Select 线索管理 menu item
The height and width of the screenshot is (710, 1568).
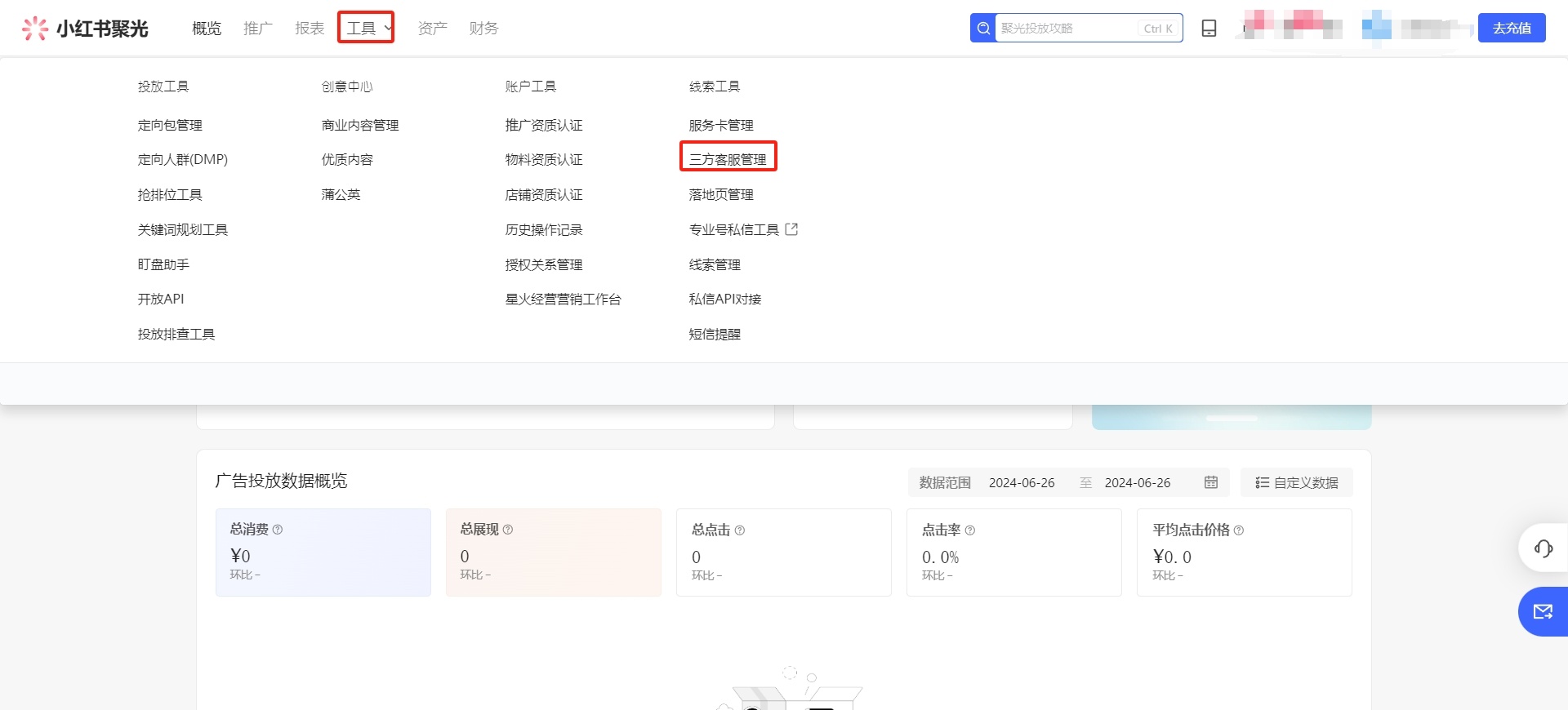715,265
